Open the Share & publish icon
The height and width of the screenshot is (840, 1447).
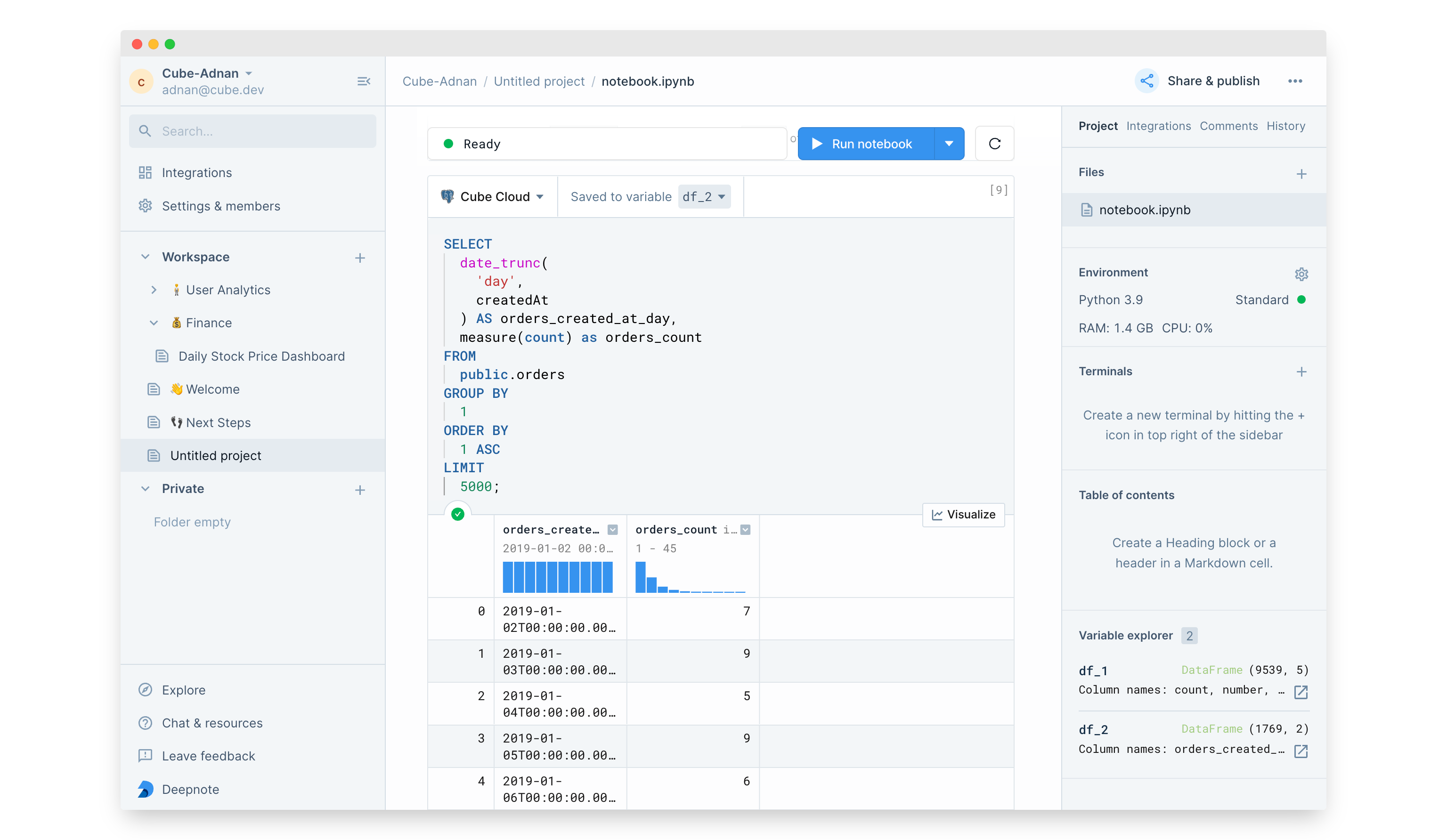pos(1146,81)
